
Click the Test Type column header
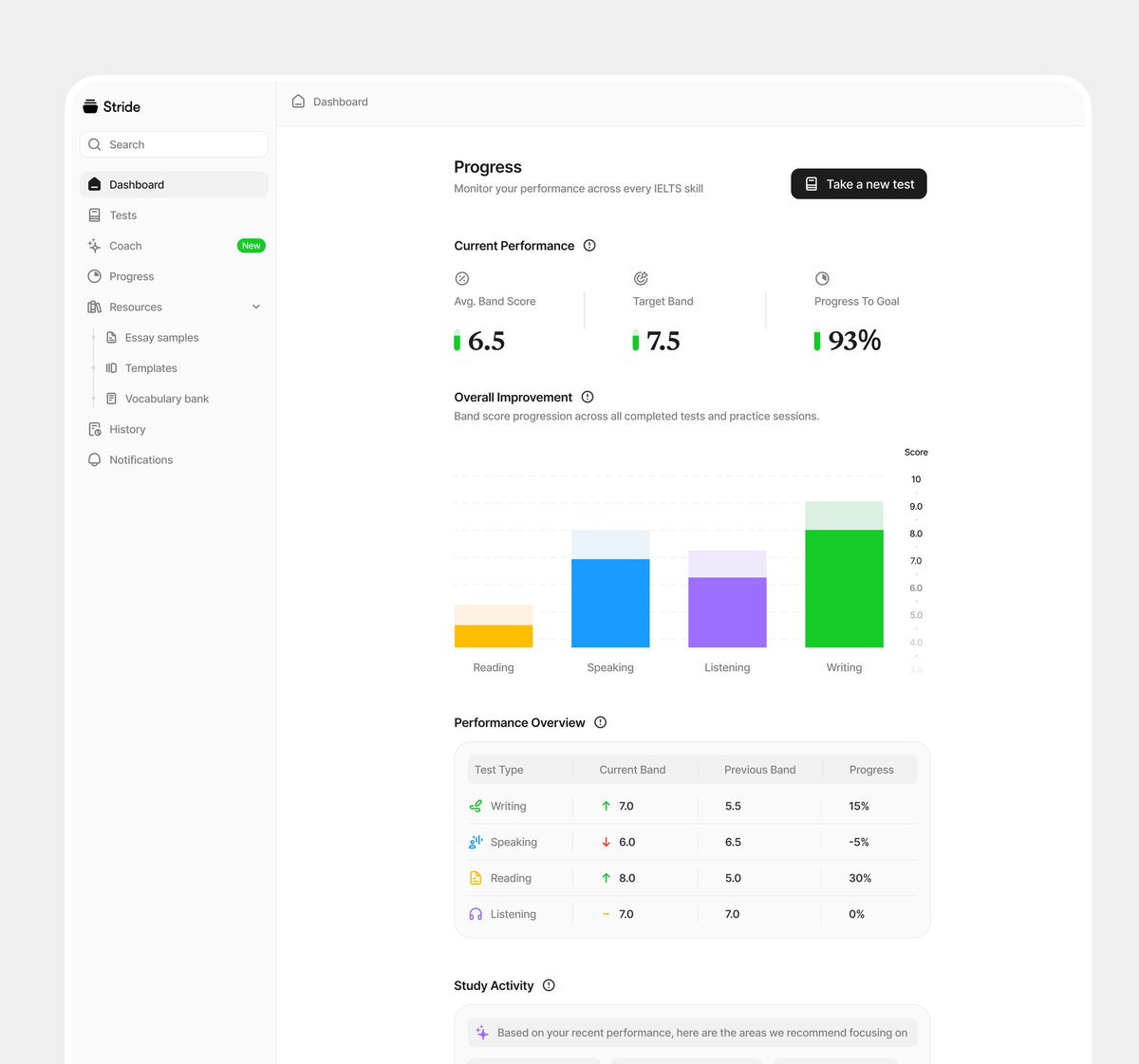(x=498, y=770)
